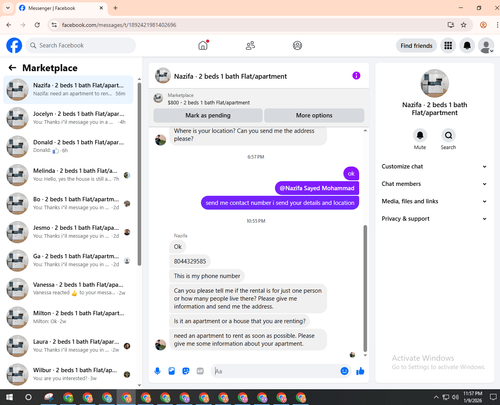Open the Friends icon in top navigation

250,45
